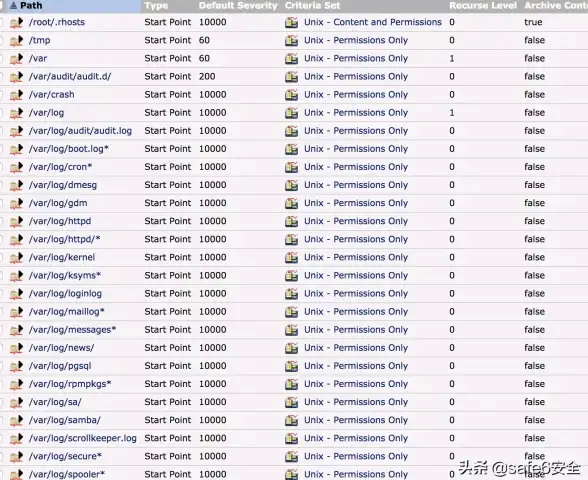Click the start point icon beside /var/crash

click(x=16, y=95)
